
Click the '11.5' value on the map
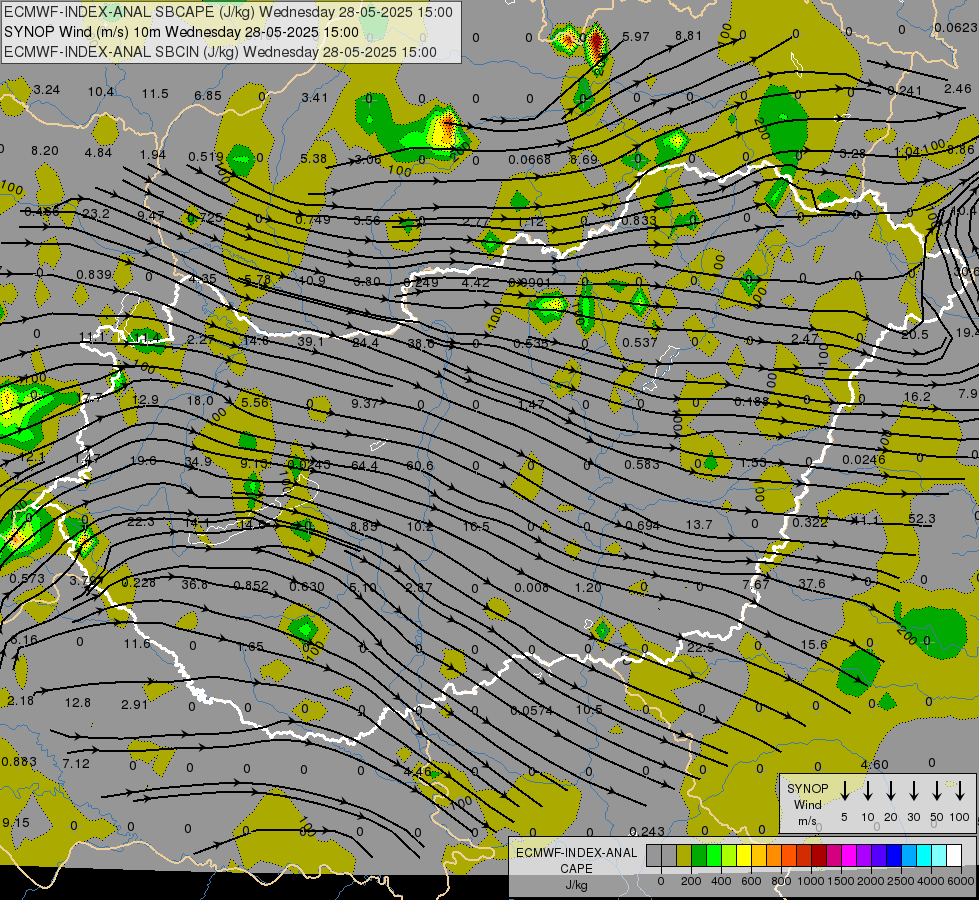(155, 94)
